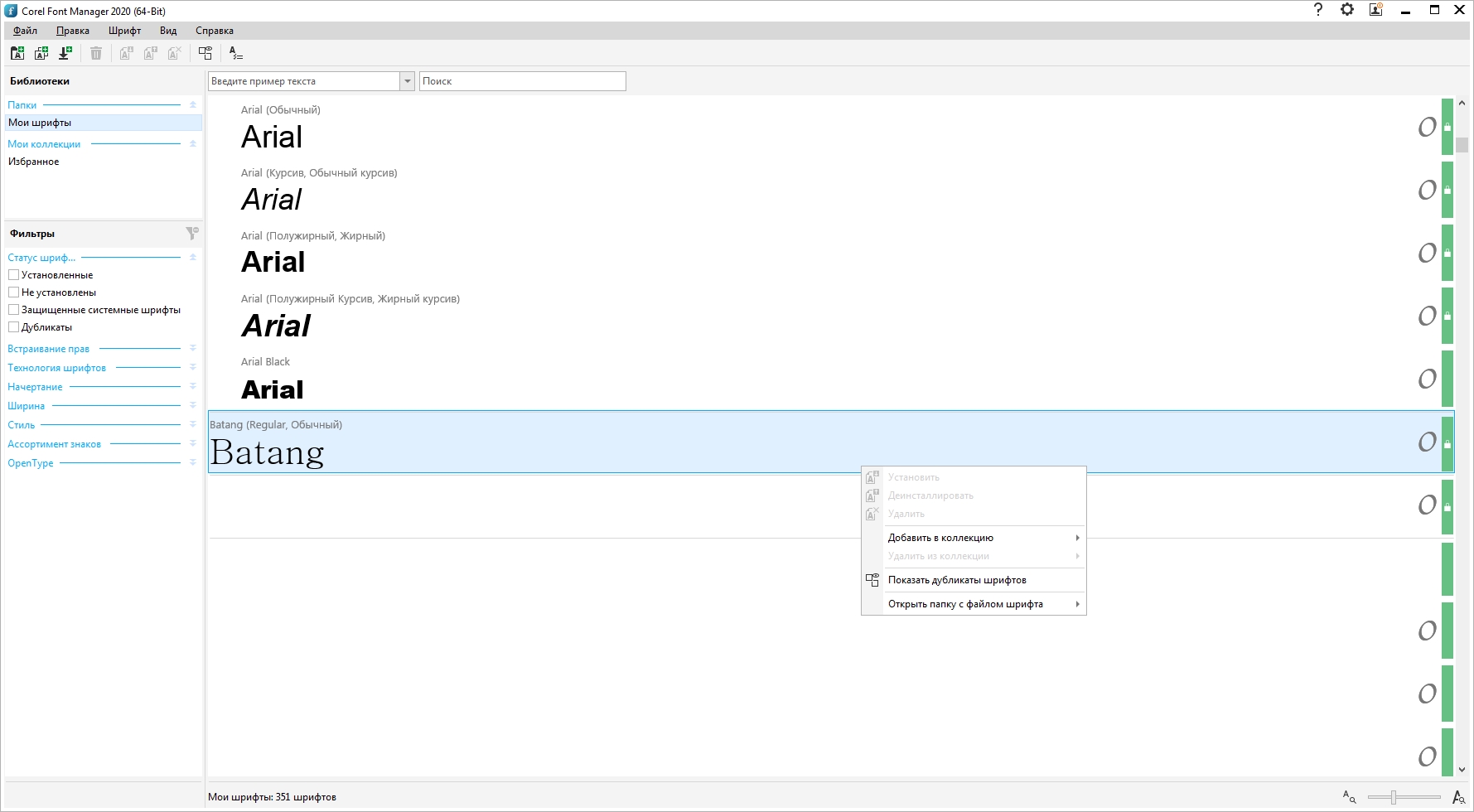
Task: Click the large preview size icon in status bar
Action: 1458,797
